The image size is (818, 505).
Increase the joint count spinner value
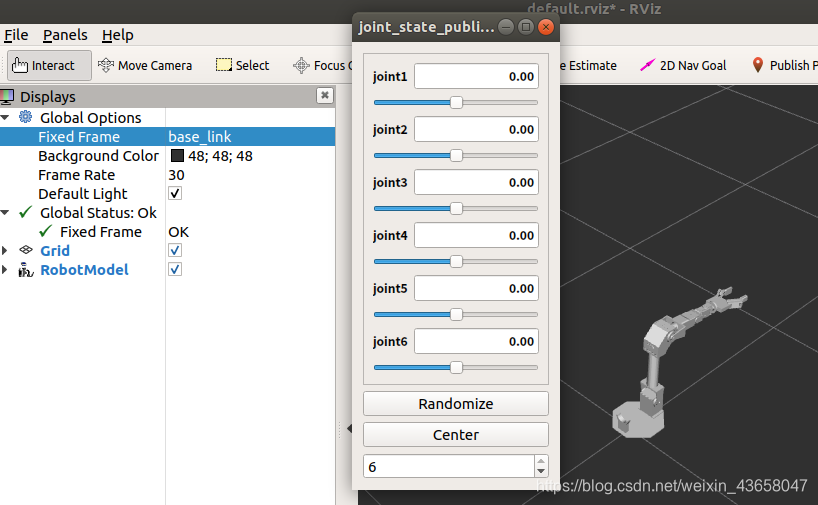click(541, 461)
